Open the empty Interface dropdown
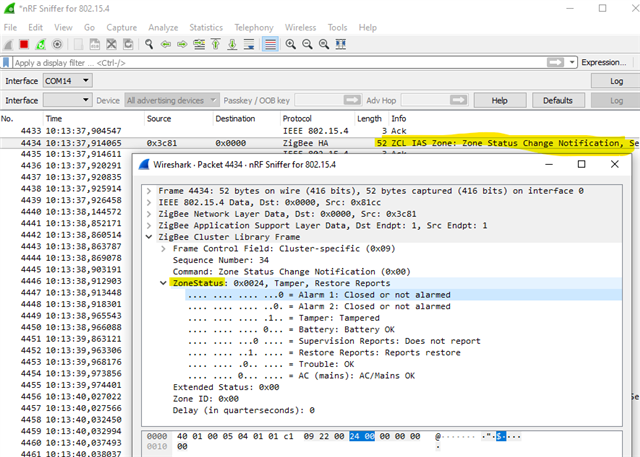The image size is (640, 457). (x=68, y=100)
